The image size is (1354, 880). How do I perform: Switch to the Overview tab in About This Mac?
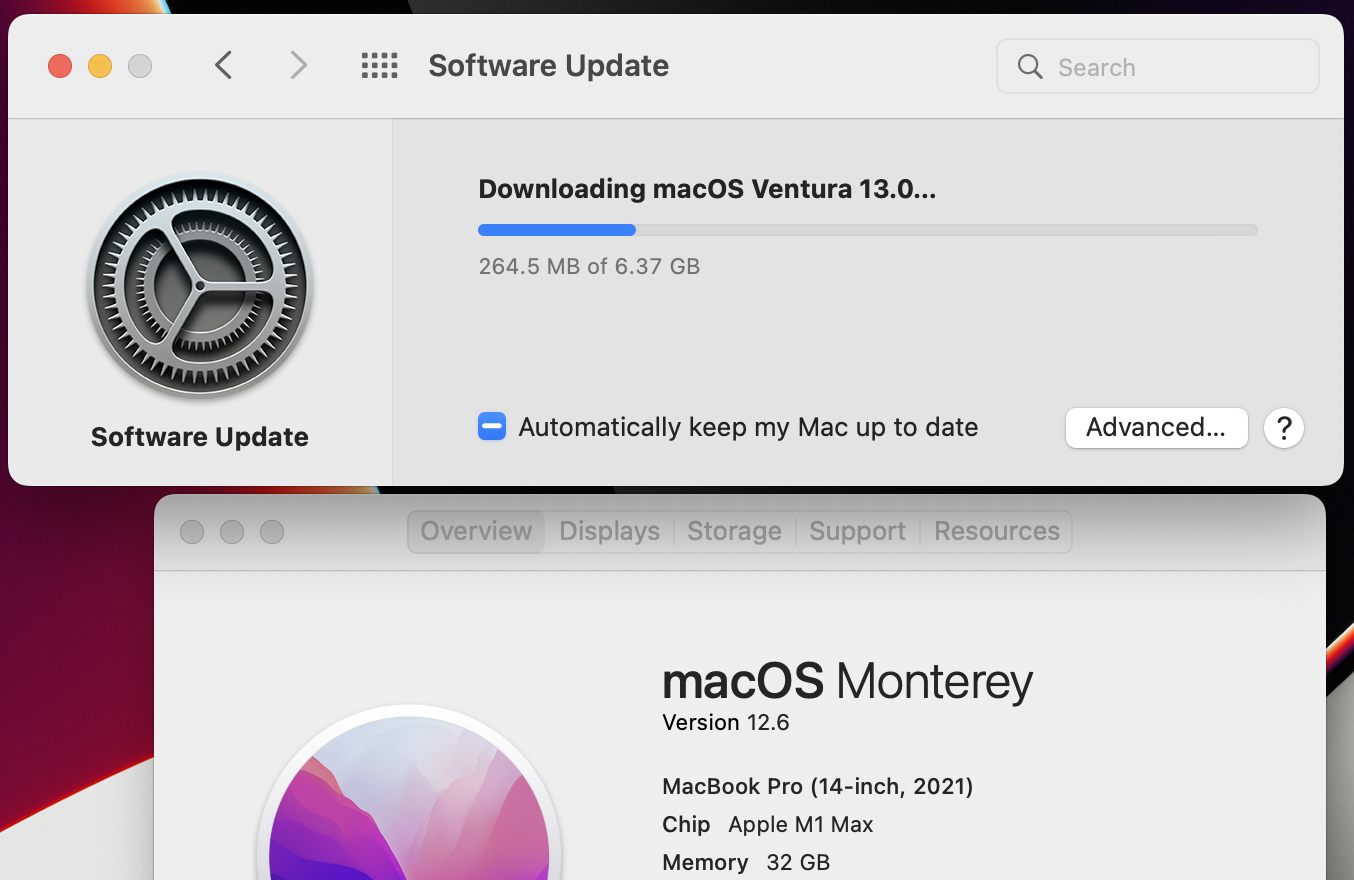pyautogui.click(x=476, y=531)
